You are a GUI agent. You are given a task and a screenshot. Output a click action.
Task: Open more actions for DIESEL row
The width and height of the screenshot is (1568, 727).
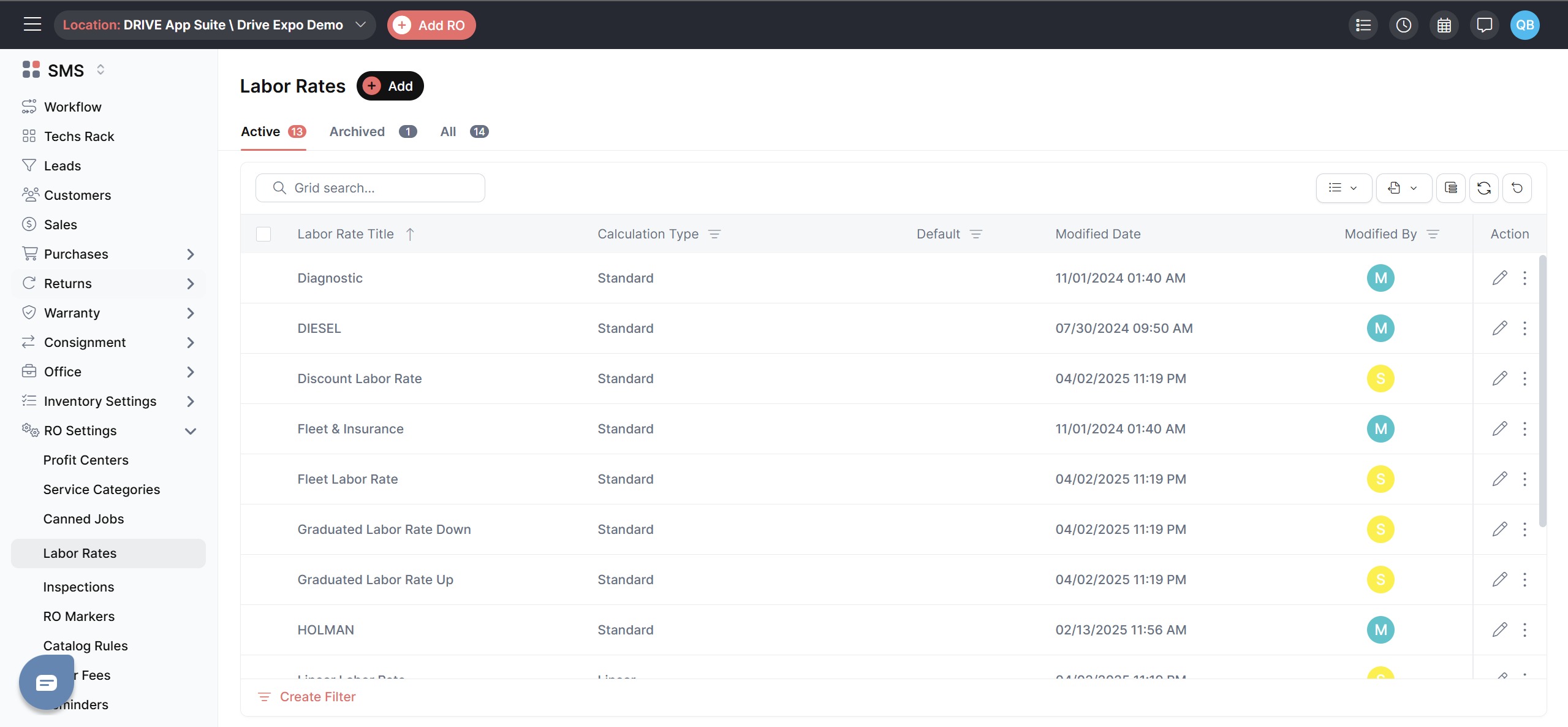[x=1524, y=328]
